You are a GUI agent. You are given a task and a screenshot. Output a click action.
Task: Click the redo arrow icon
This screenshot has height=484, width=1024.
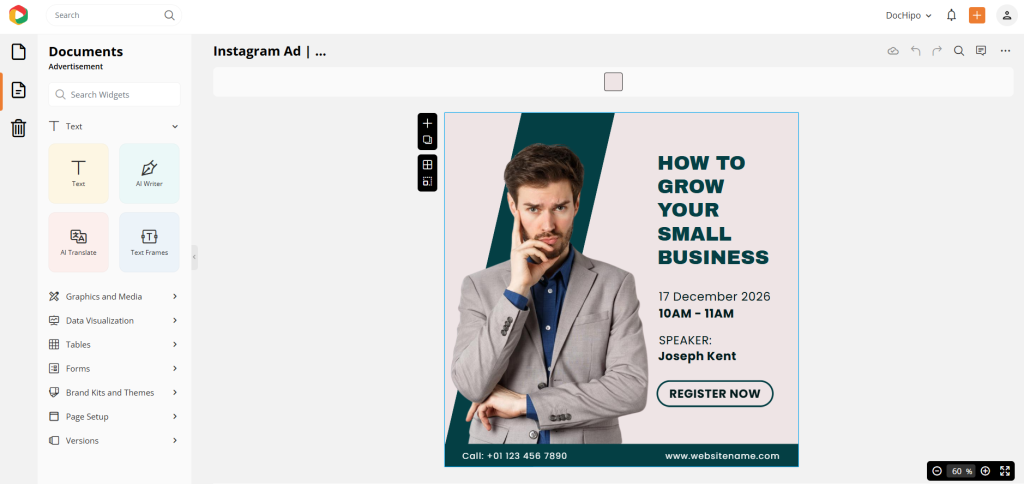[x=937, y=51]
